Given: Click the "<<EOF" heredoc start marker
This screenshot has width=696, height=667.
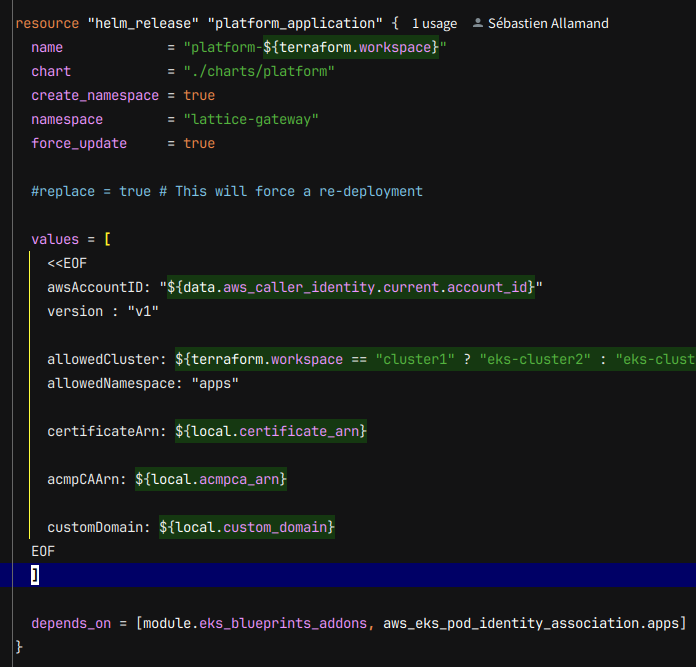Looking at the screenshot, I should pos(67,263).
